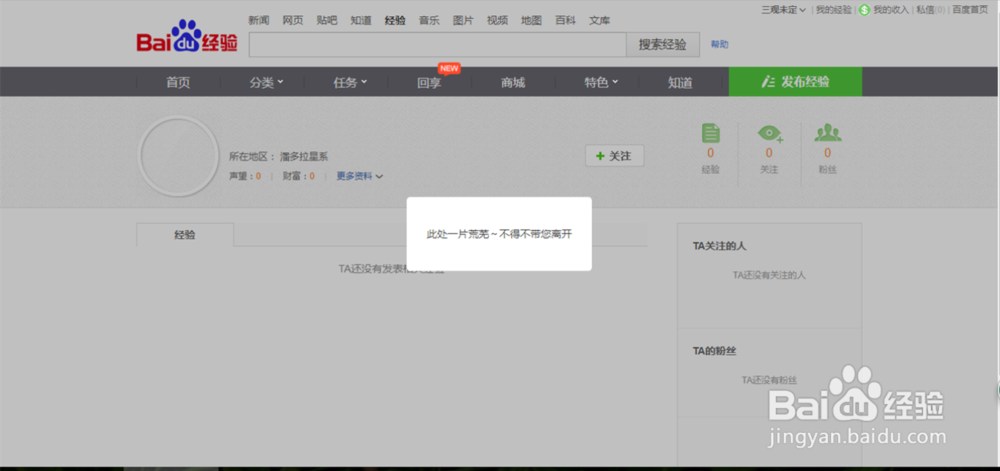Click the 声望 value 0
The width and height of the screenshot is (1000, 471).
[258, 176]
